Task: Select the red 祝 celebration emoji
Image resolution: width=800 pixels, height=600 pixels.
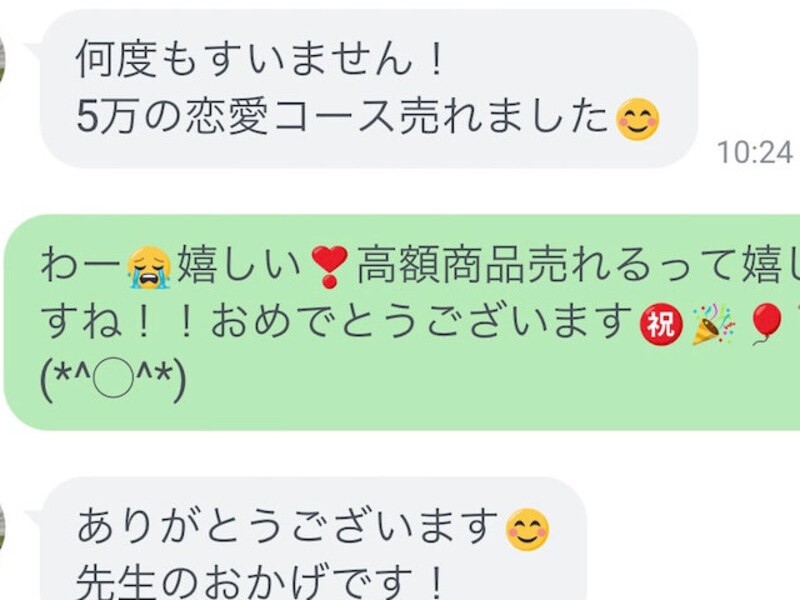Action: (661, 324)
